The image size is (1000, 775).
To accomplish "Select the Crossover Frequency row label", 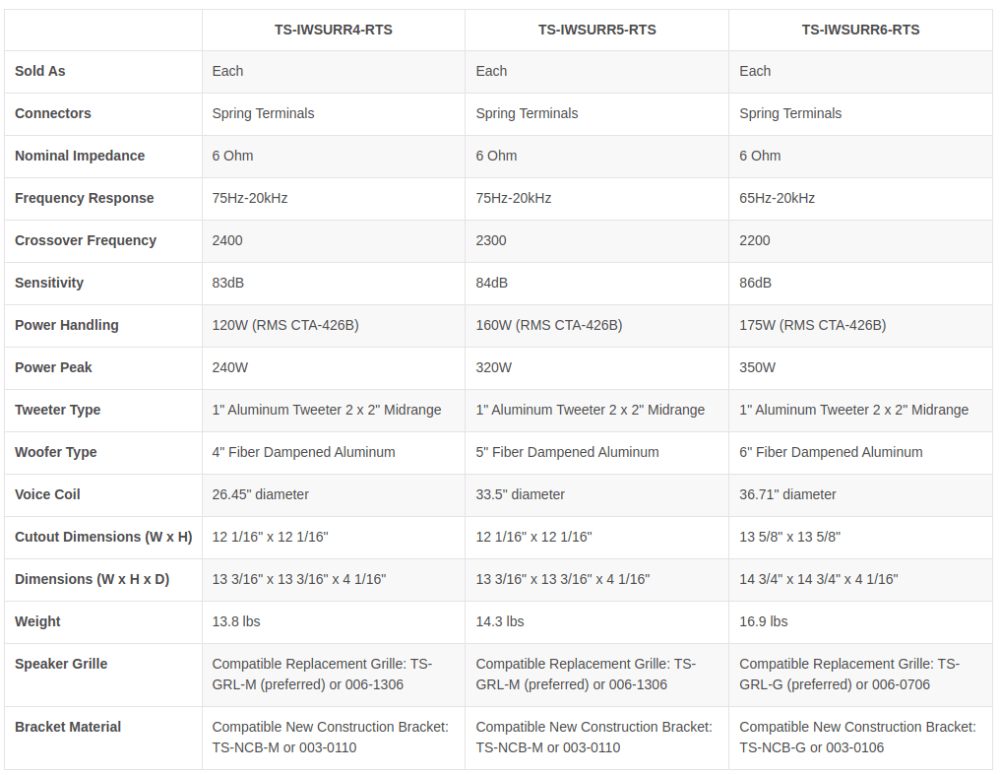I will point(85,240).
